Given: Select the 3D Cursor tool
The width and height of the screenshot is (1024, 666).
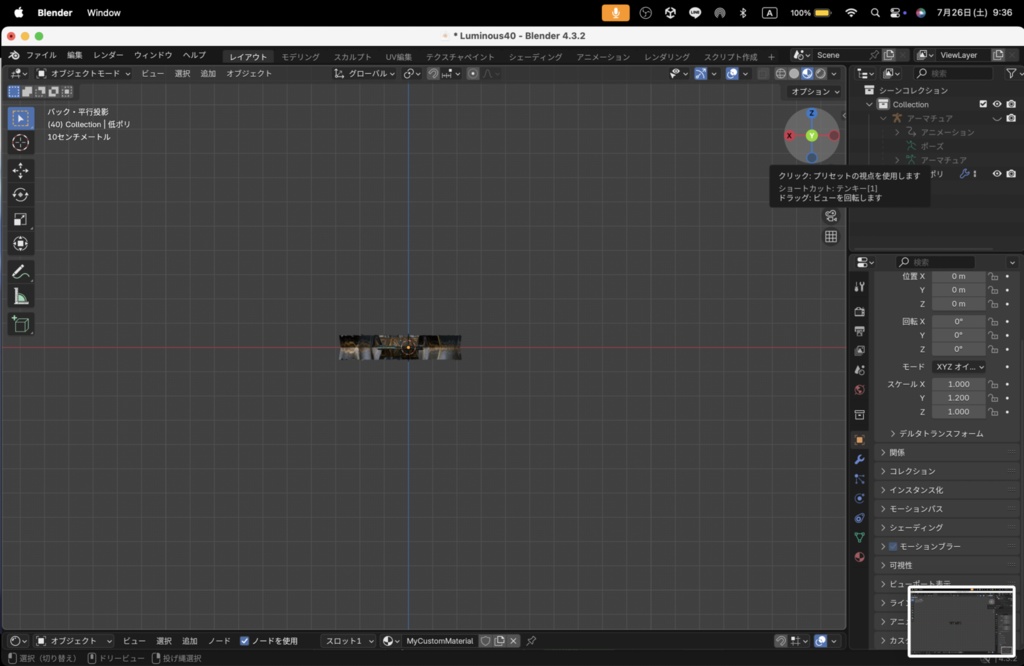Looking at the screenshot, I should [x=21, y=143].
